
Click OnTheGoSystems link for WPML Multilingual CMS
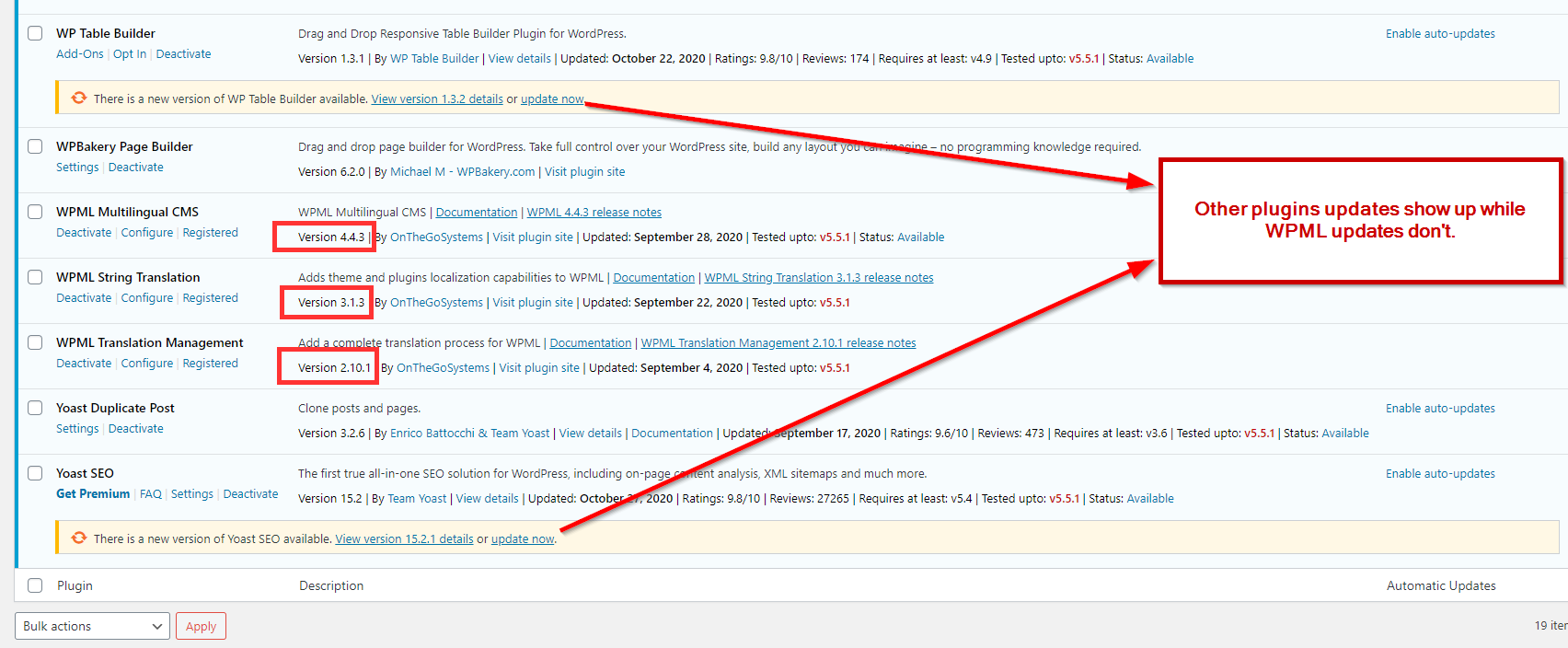point(436,237)
